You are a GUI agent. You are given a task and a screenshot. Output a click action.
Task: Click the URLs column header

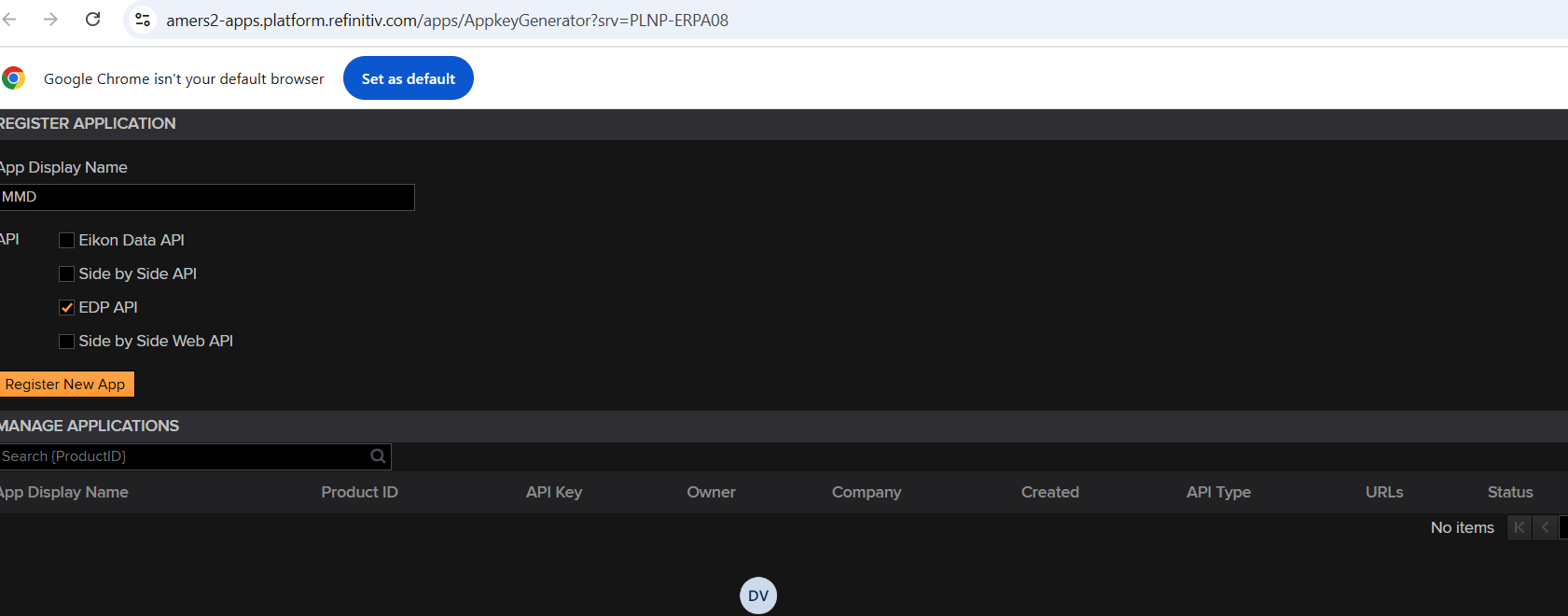[1384, 492]
